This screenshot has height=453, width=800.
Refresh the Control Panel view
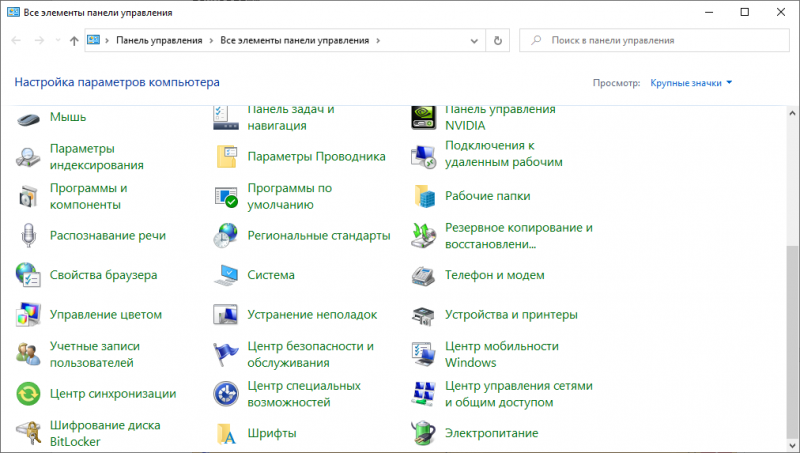point(497,41)
